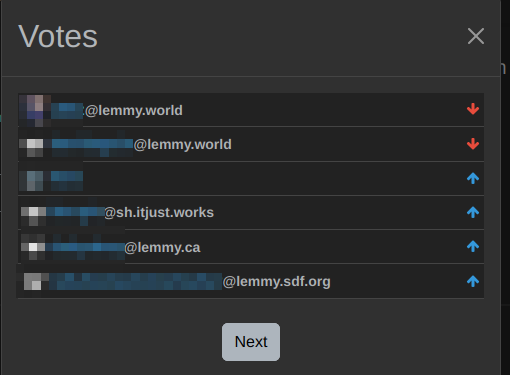510x375 pixels.
Task: Open the longer-named @lemmy.world voter link
Action: tap(142, 144)
